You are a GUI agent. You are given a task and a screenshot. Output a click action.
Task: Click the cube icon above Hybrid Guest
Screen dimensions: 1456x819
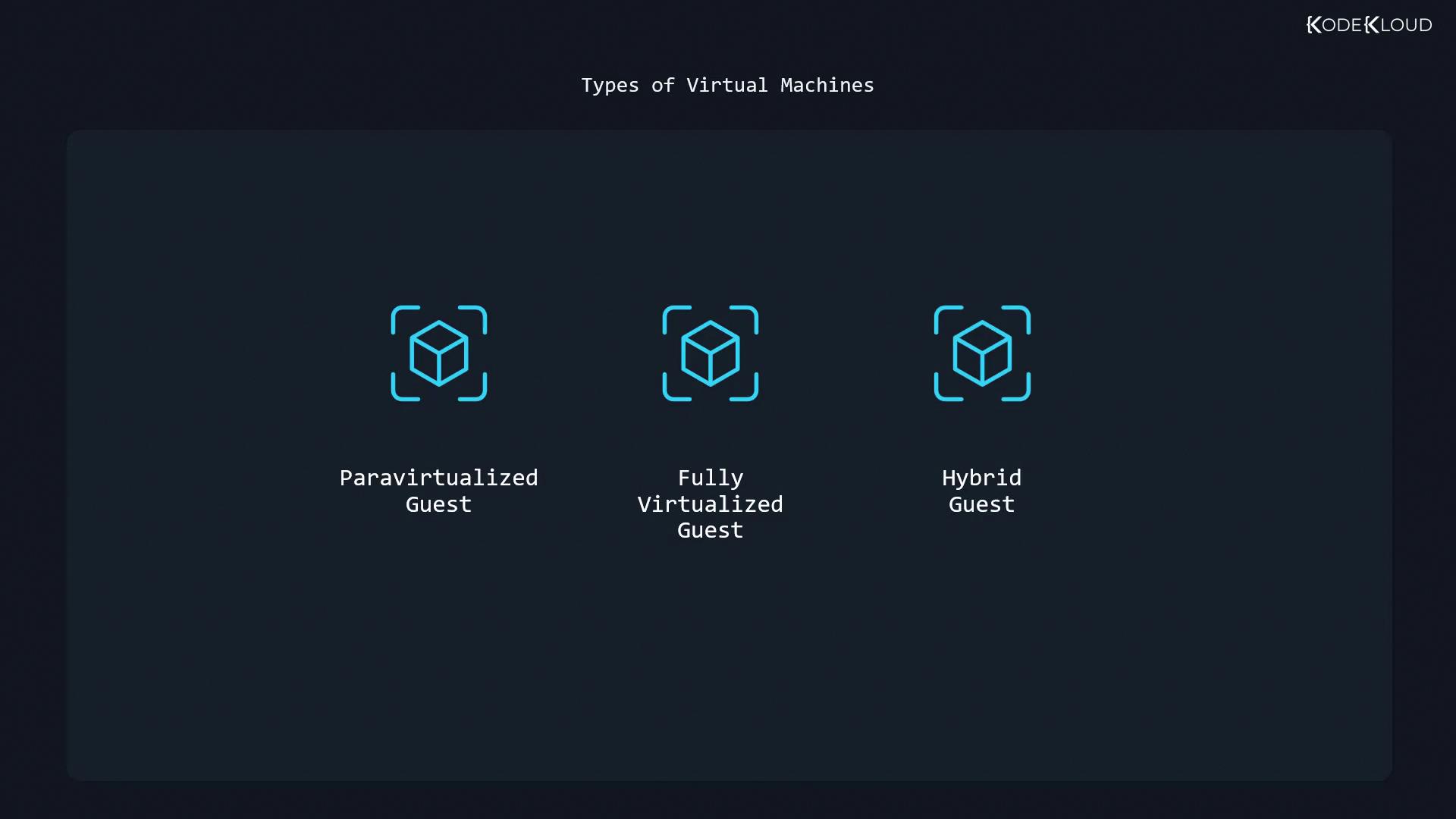[982, 353]
